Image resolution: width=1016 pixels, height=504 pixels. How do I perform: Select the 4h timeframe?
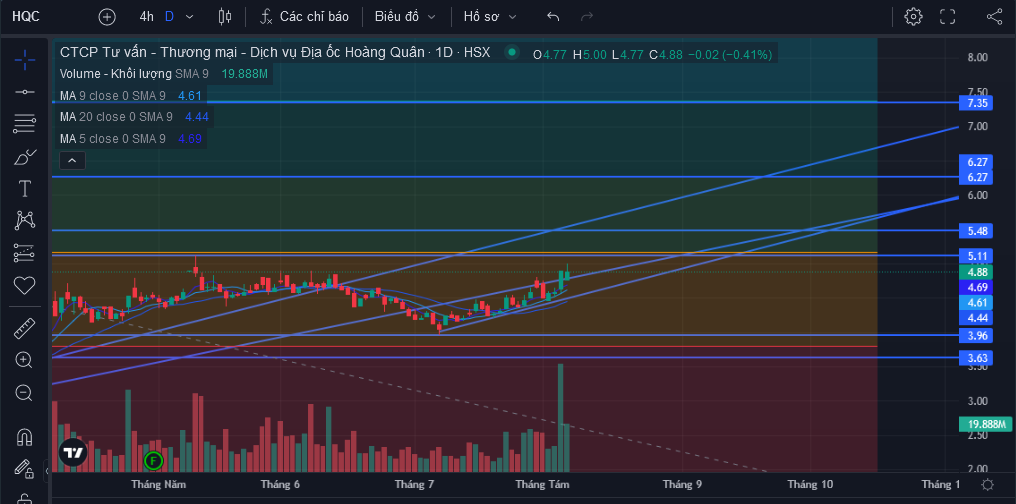coord(146,17)
